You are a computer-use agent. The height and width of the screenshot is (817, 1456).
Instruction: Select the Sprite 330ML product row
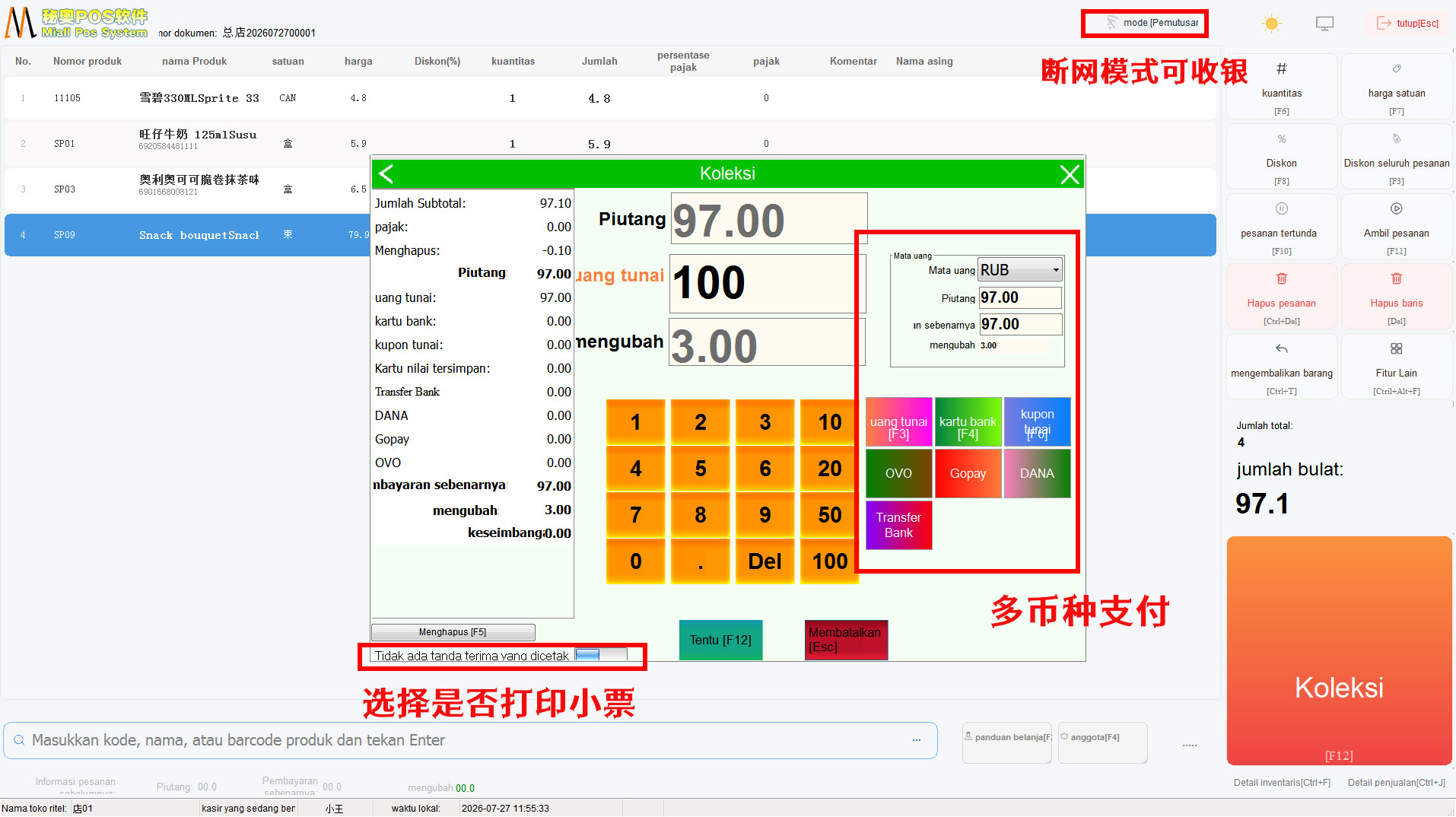coord(609,98)
